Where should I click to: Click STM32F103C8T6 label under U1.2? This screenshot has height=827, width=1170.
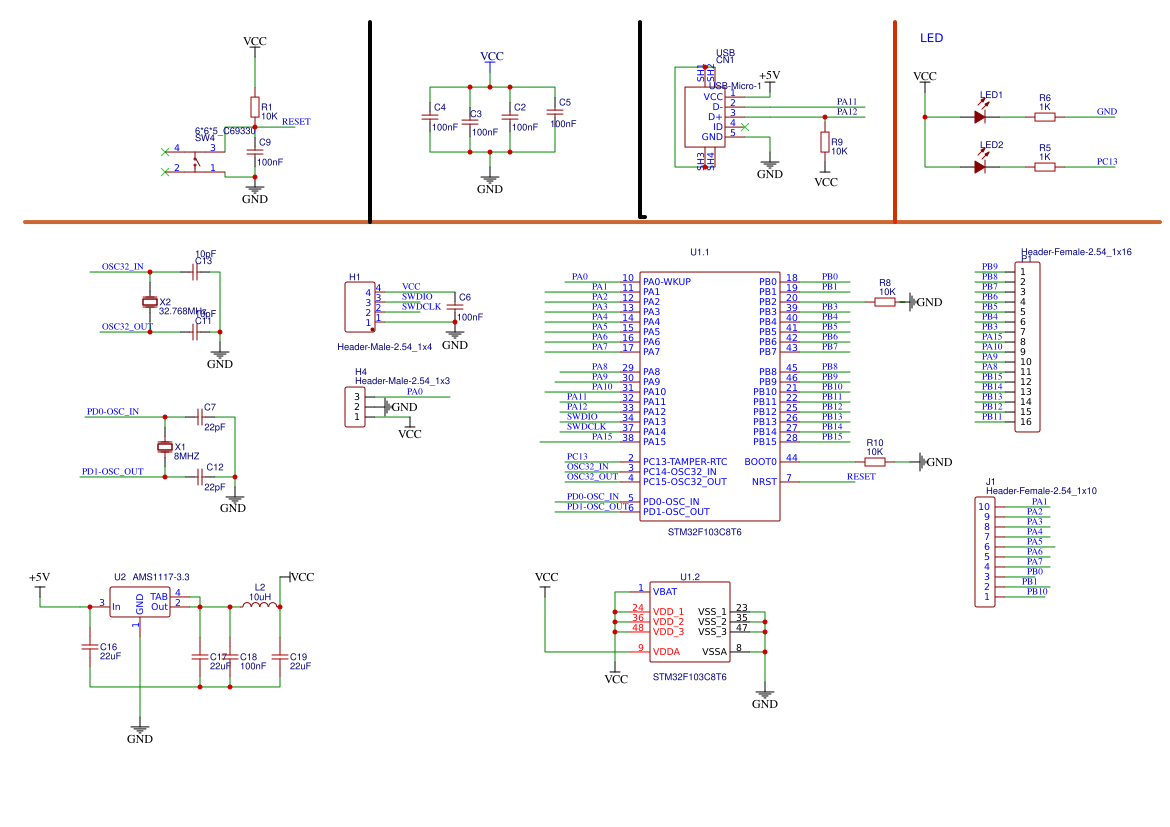[x=689, y=677]
